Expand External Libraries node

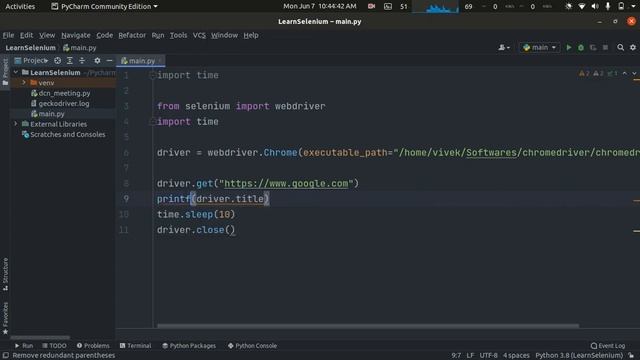(16, 124)
